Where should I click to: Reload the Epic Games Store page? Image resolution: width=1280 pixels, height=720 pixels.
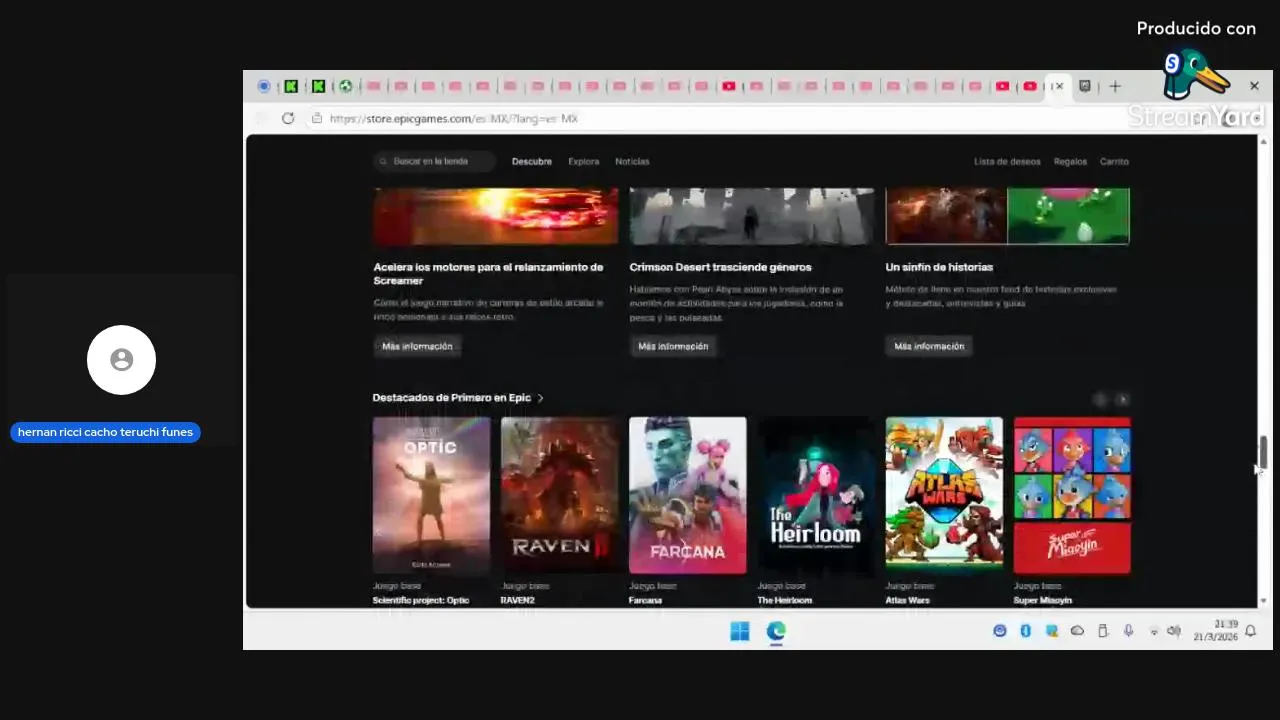[288, 118]
